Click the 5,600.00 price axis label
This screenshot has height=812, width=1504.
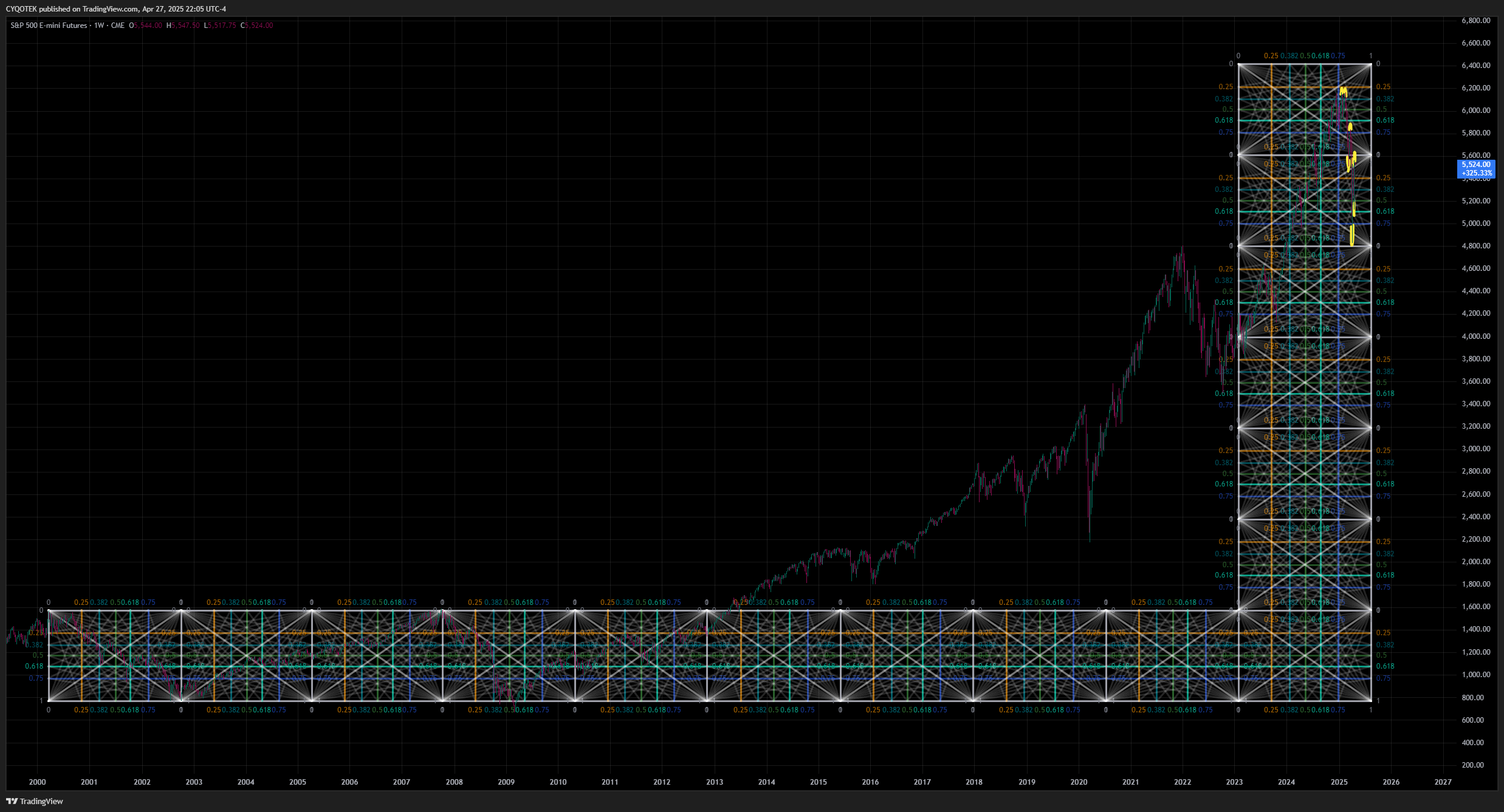pyautogui.click(x=1476, y=155)
